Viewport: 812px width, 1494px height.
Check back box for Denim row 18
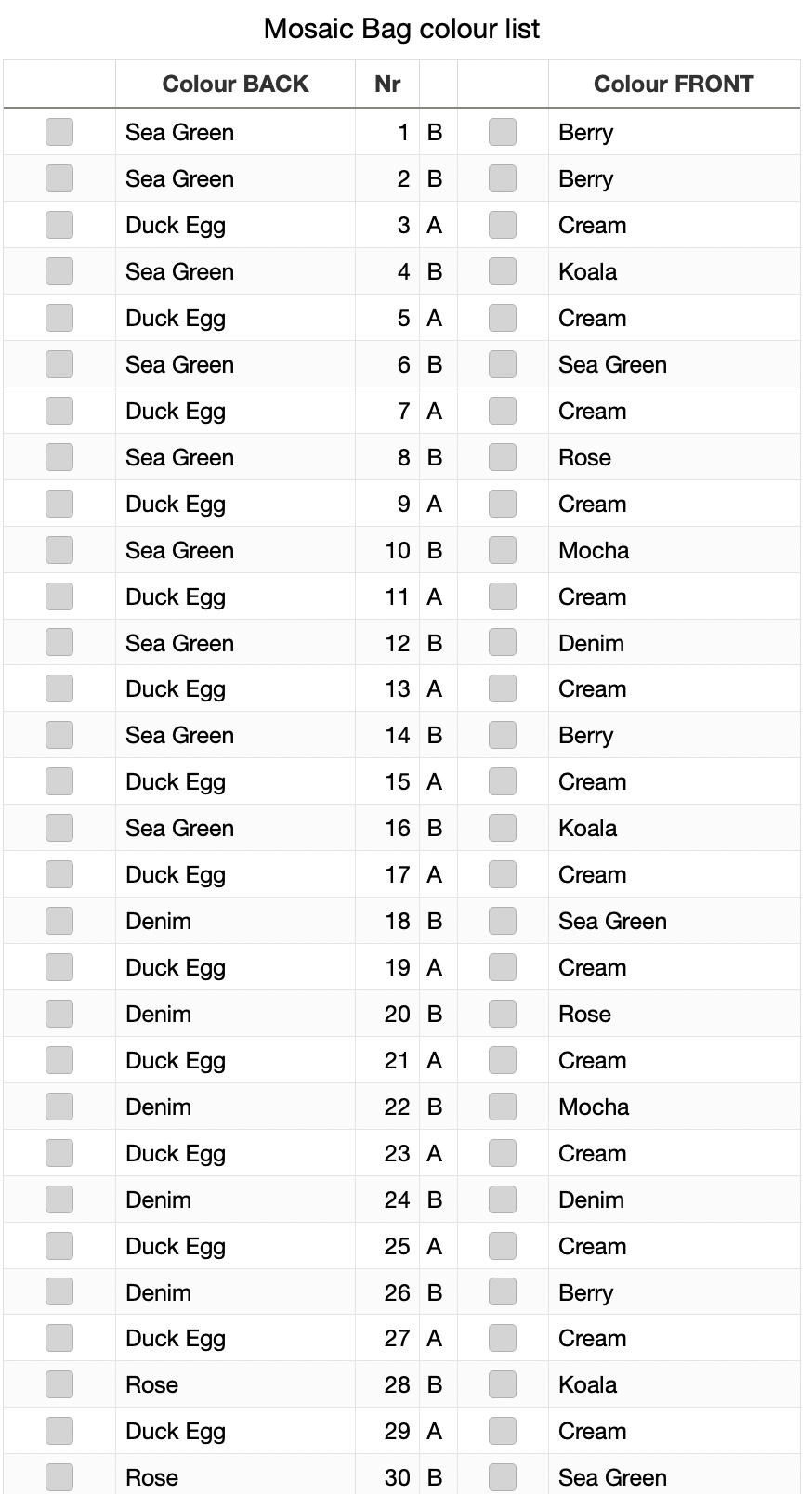59,921
